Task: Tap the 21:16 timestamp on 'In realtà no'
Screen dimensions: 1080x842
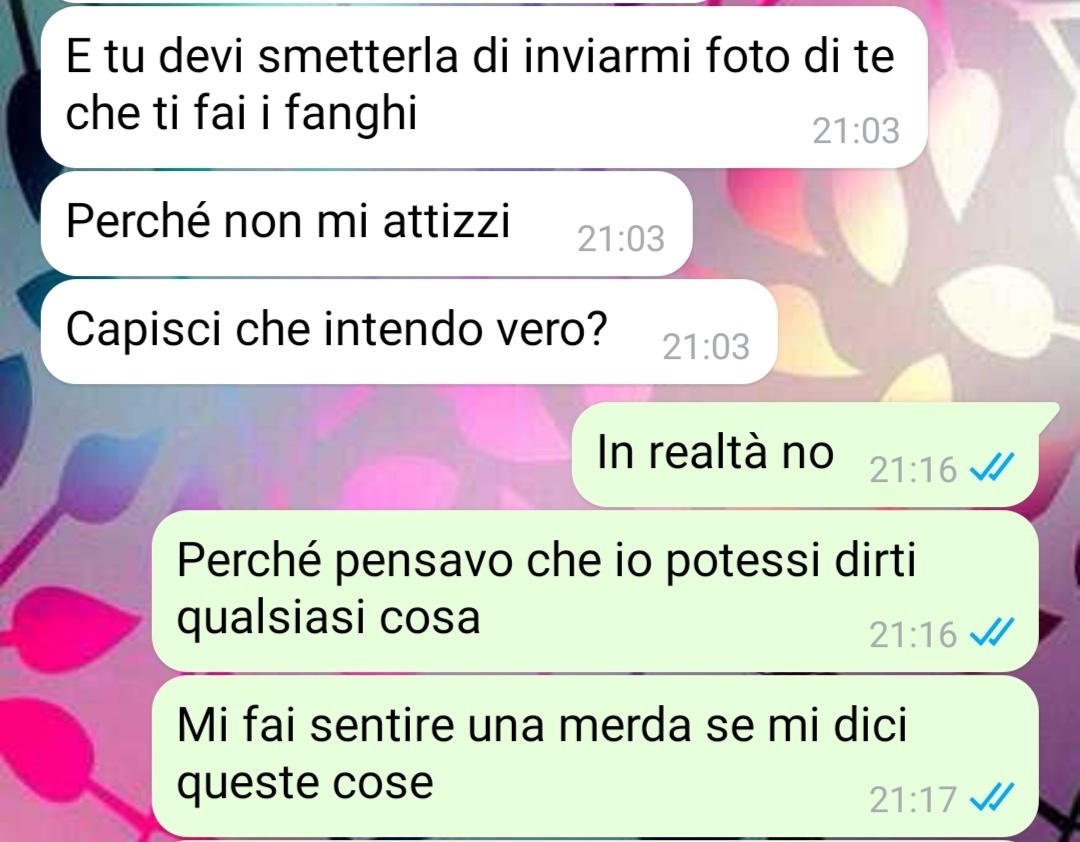Action: [913, 470]
